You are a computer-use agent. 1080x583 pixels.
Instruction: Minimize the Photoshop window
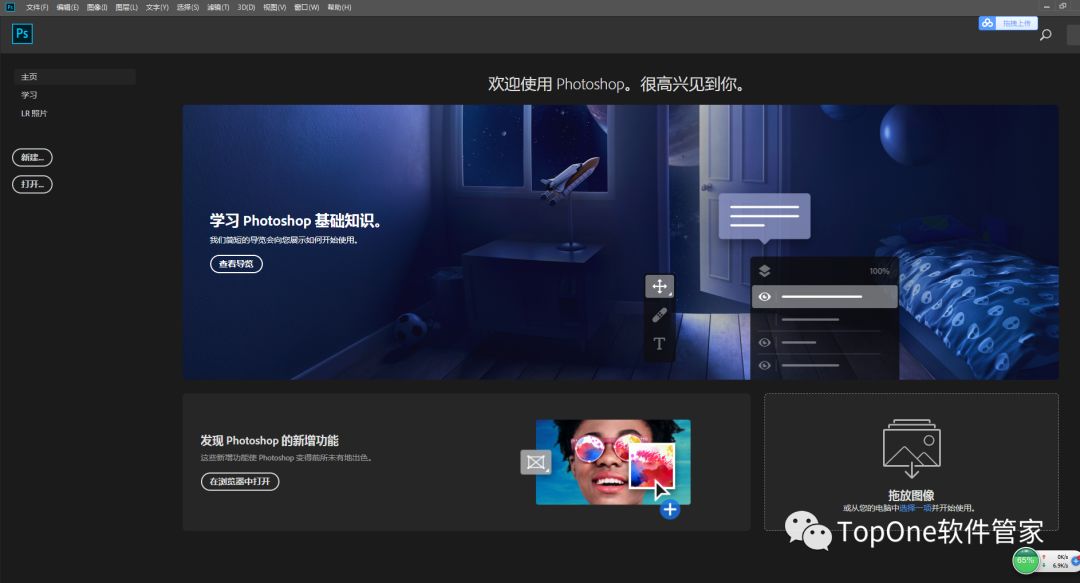(x=1046, y=6)
